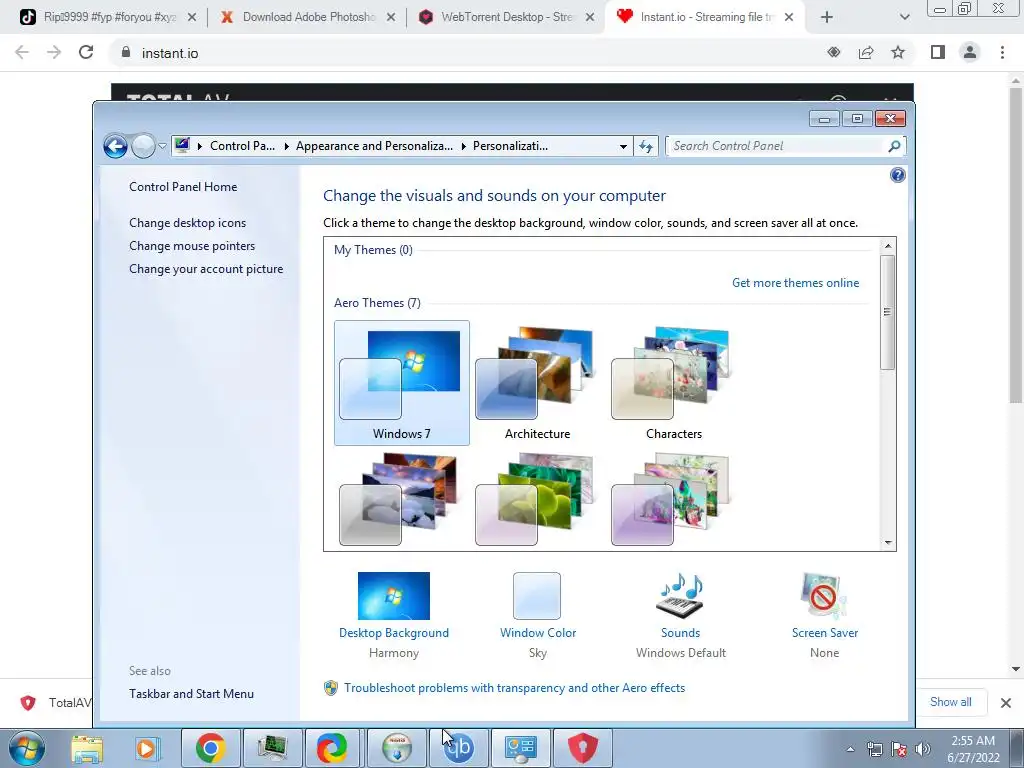
Task: Open Change desktop icons link
Action: point(187,223)
